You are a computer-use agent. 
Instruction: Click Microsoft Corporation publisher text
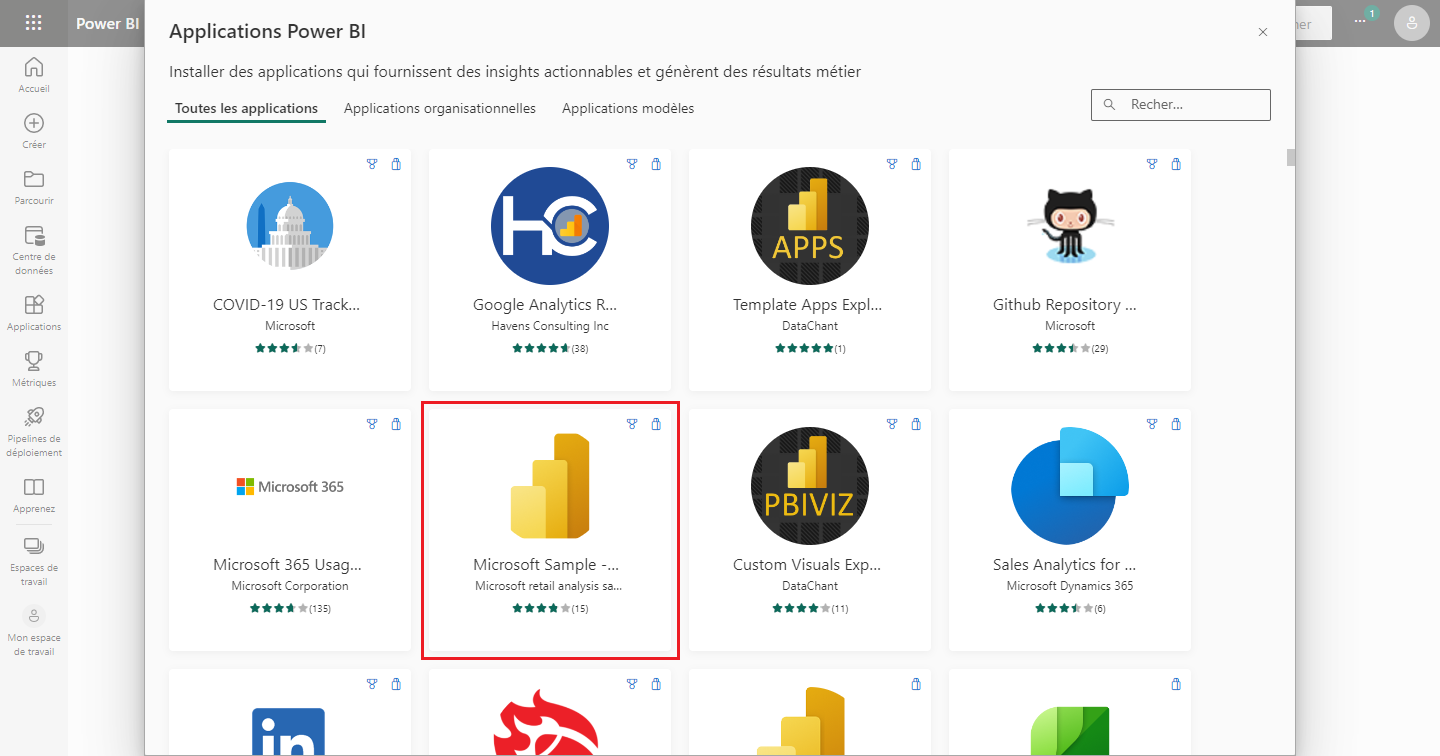coord(290,586)
